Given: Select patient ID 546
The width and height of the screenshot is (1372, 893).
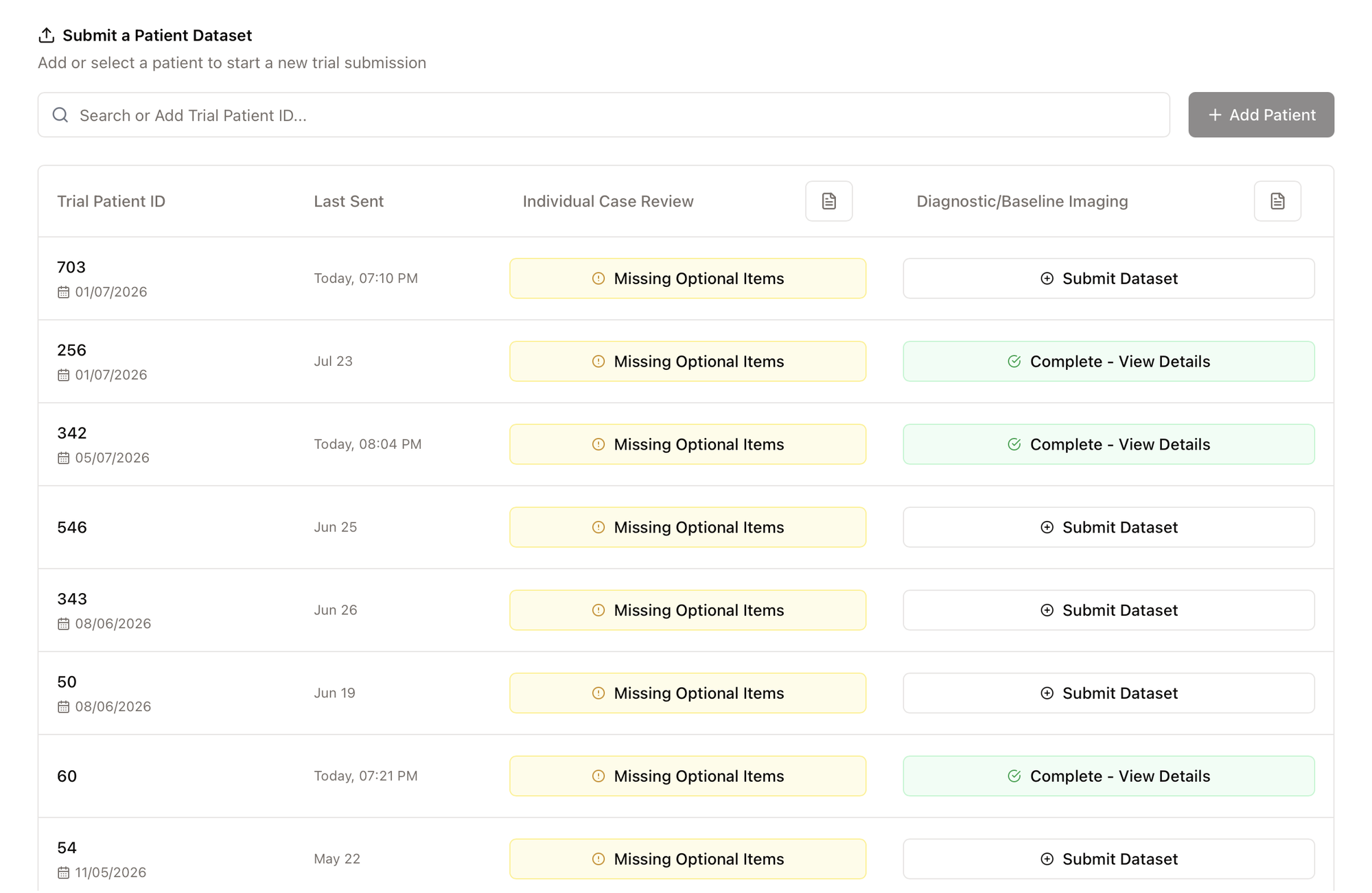Looking at the screenshot, I should point(72,527).
